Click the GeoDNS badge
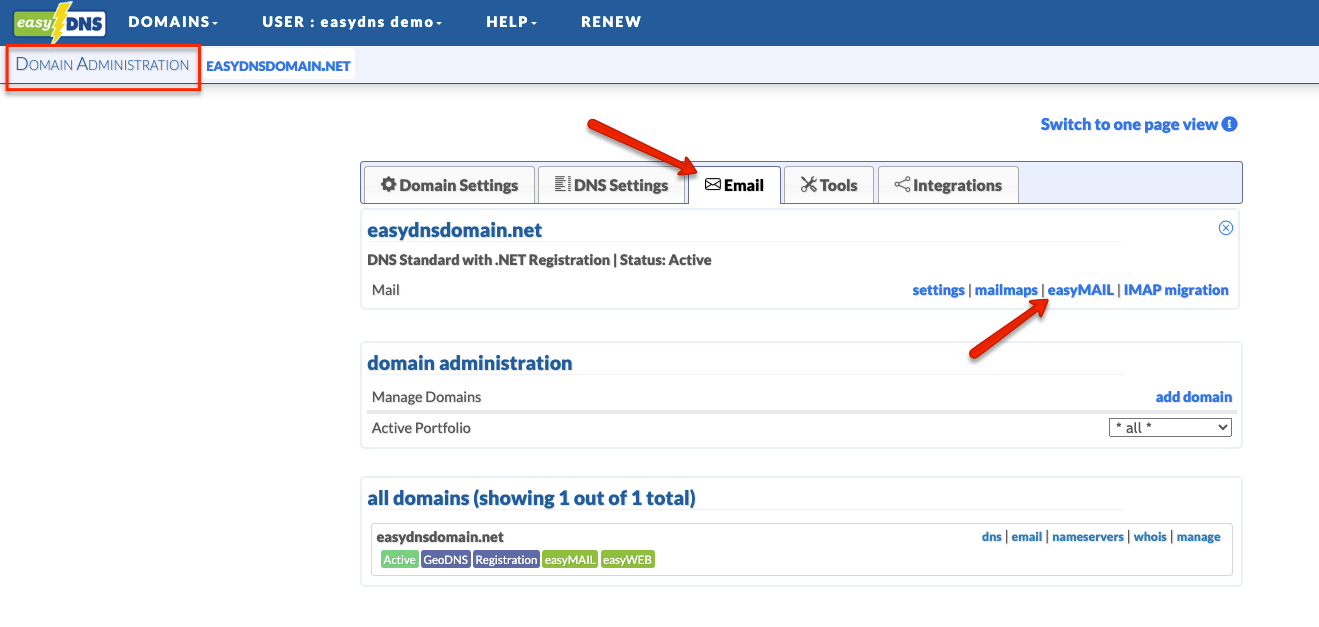 [446, 560]
